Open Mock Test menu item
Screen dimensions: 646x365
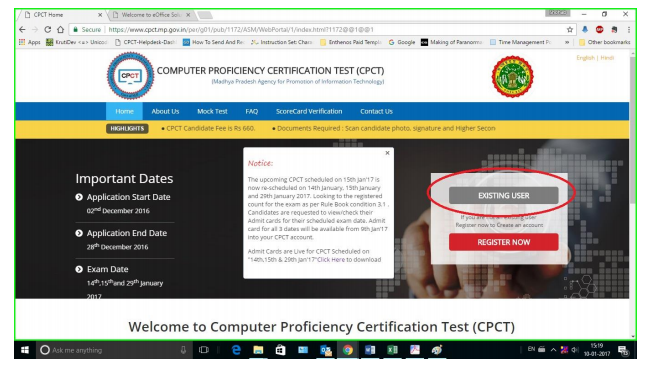point(212,111)
